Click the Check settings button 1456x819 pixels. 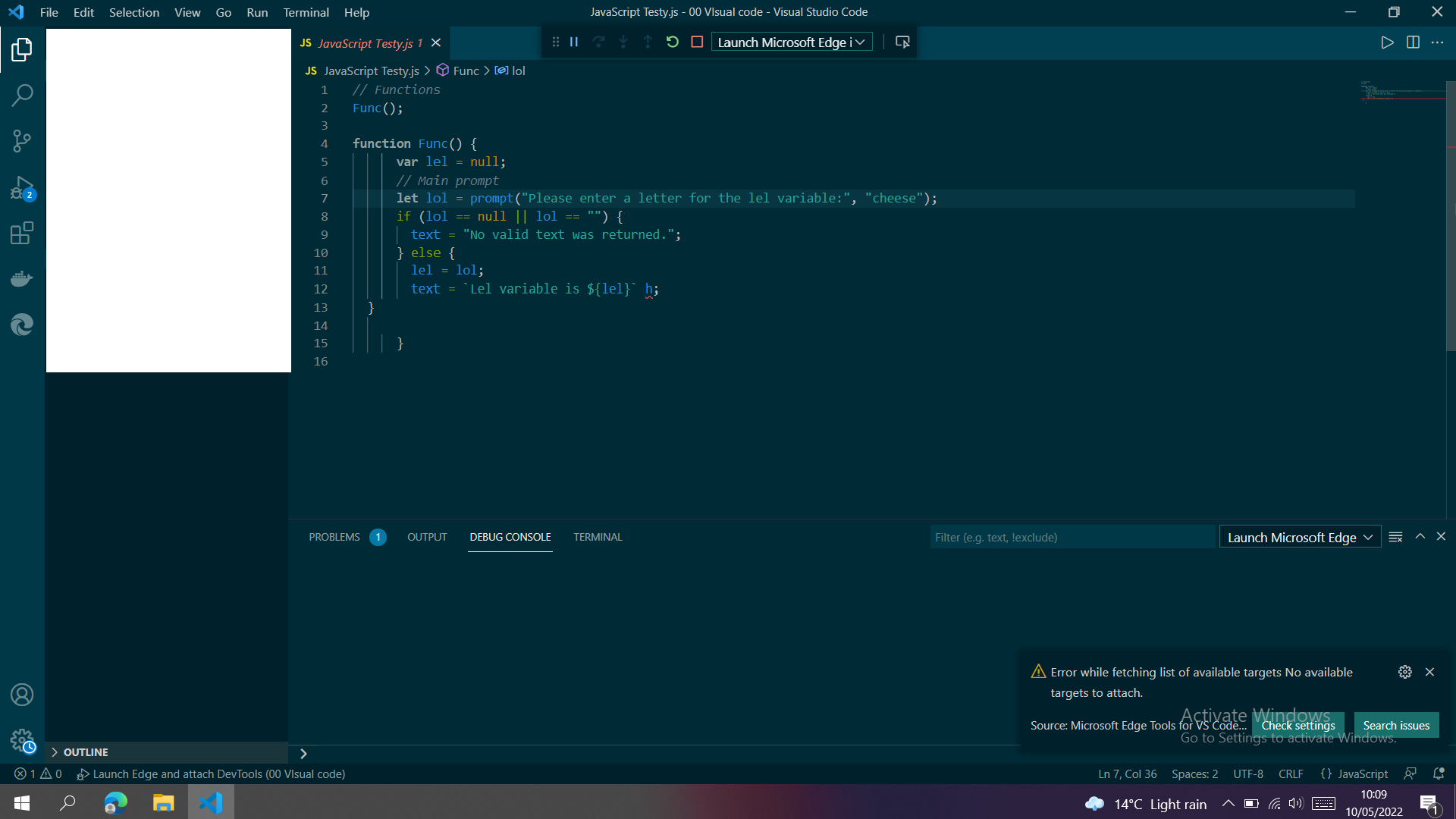click(1298, 725)
